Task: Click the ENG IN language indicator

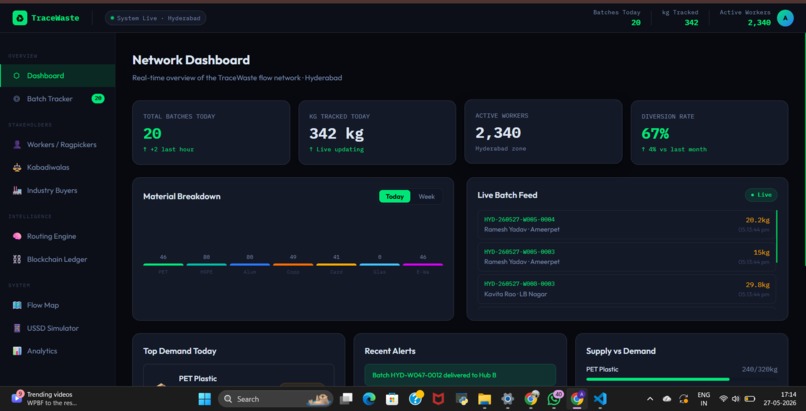Action: click(x=704, y=399)
